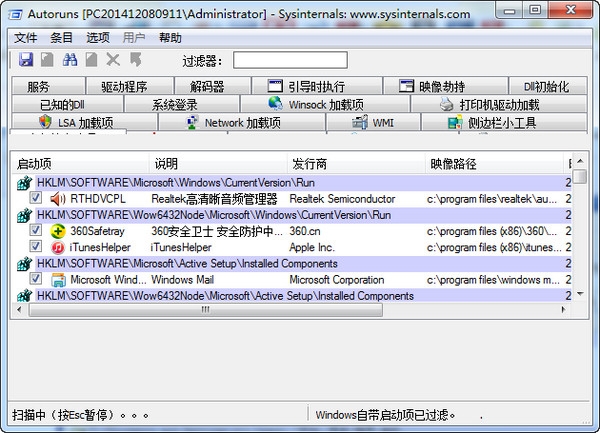Click registry icon beside Wow6432Node Active Setup key

pyautogui.click(x=24, y=296)
